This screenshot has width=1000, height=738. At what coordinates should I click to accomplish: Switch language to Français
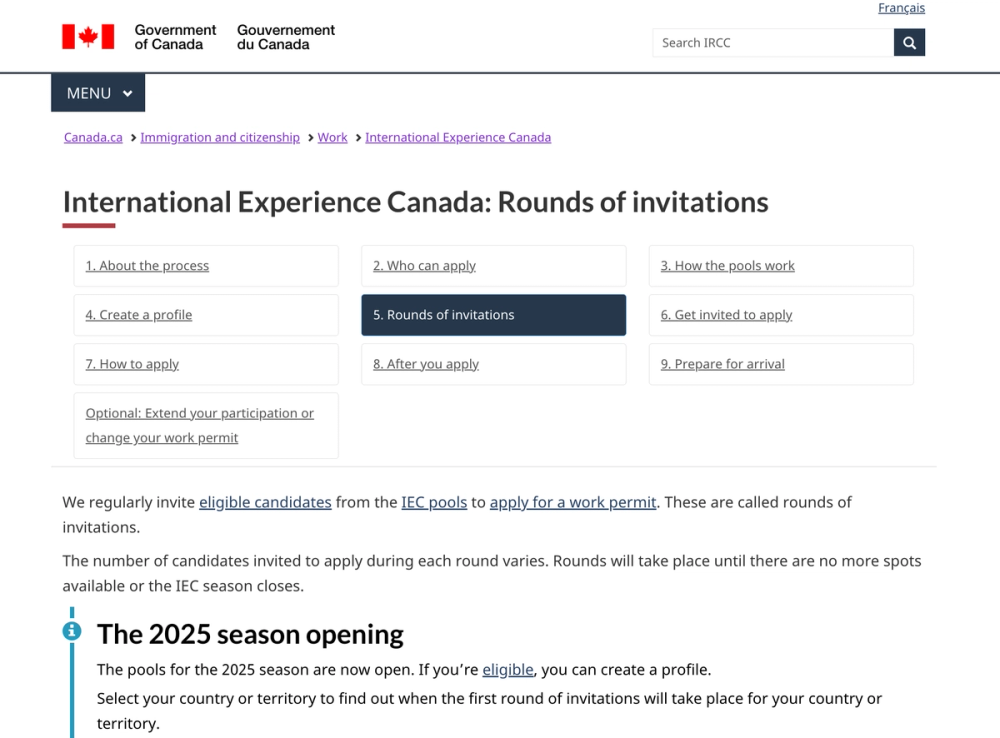[901, 8]
